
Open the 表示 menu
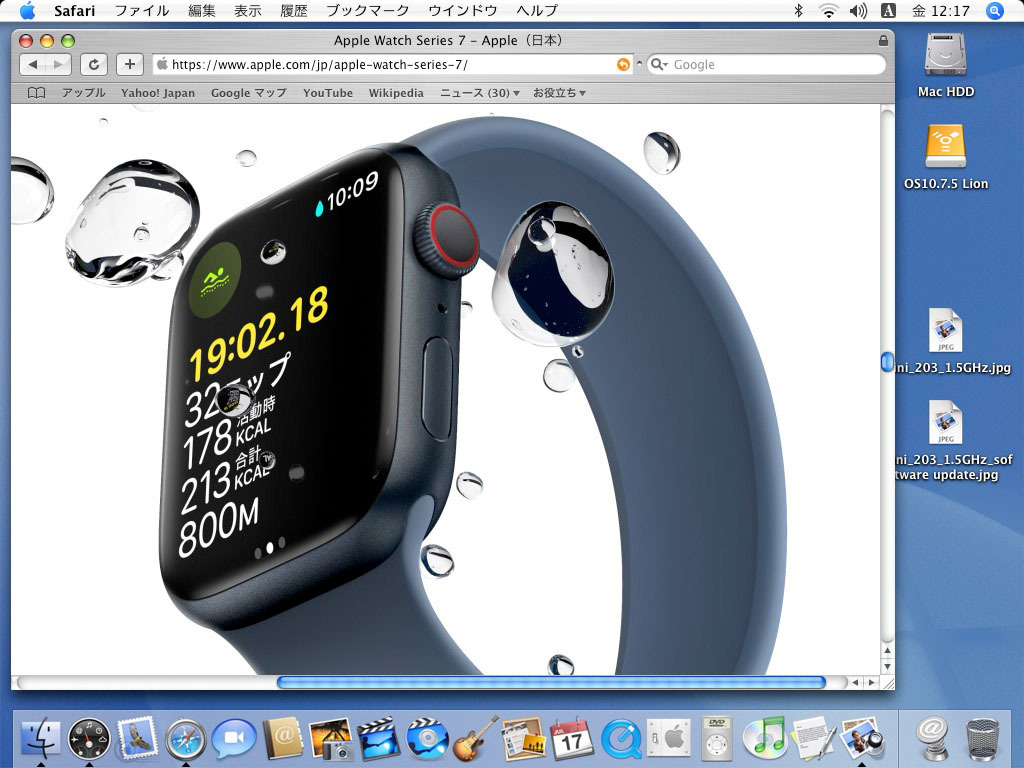pos(248,10)
